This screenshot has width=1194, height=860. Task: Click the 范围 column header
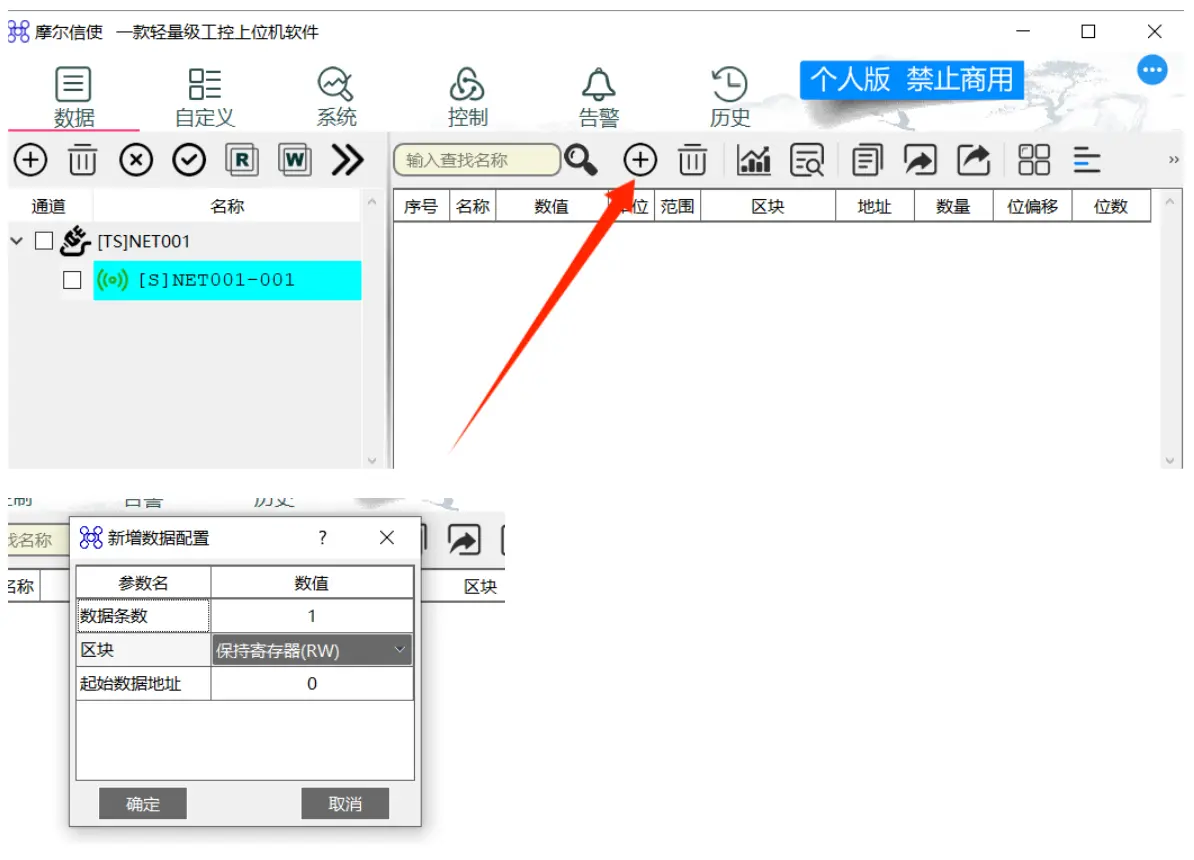click(x=677, y=206)
